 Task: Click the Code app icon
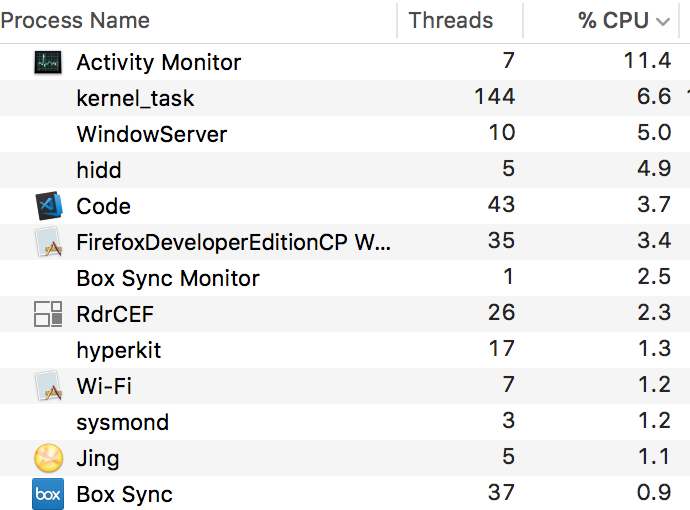click(48, 205)
